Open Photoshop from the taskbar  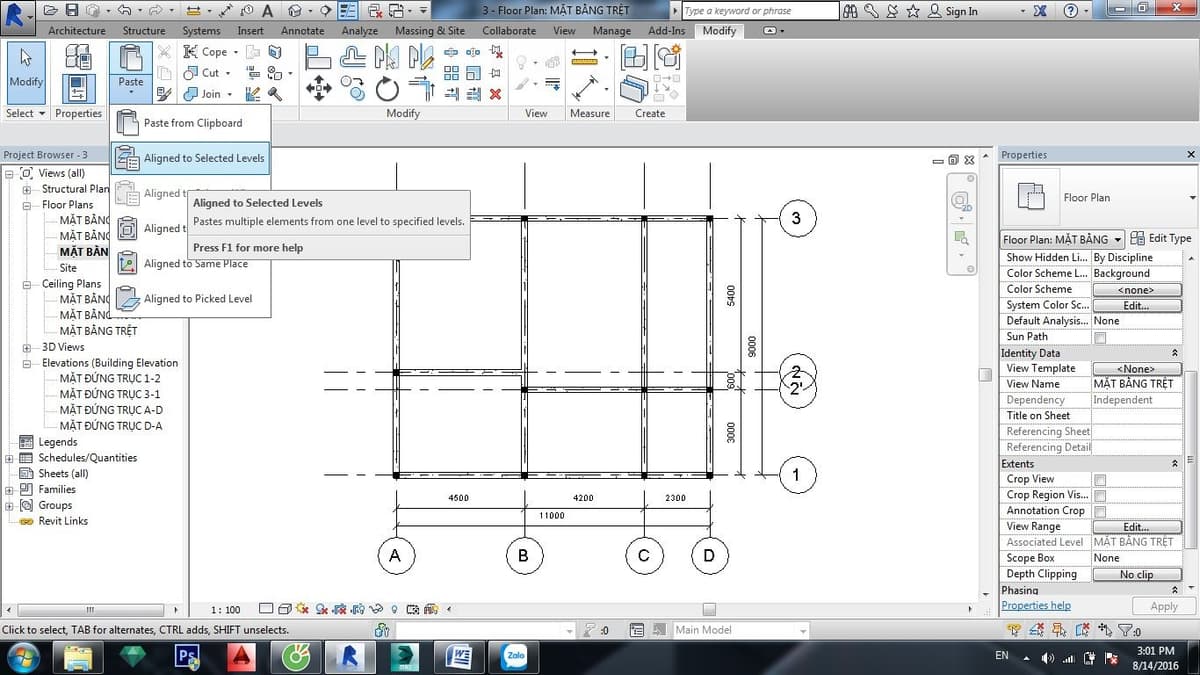point(187,657)
